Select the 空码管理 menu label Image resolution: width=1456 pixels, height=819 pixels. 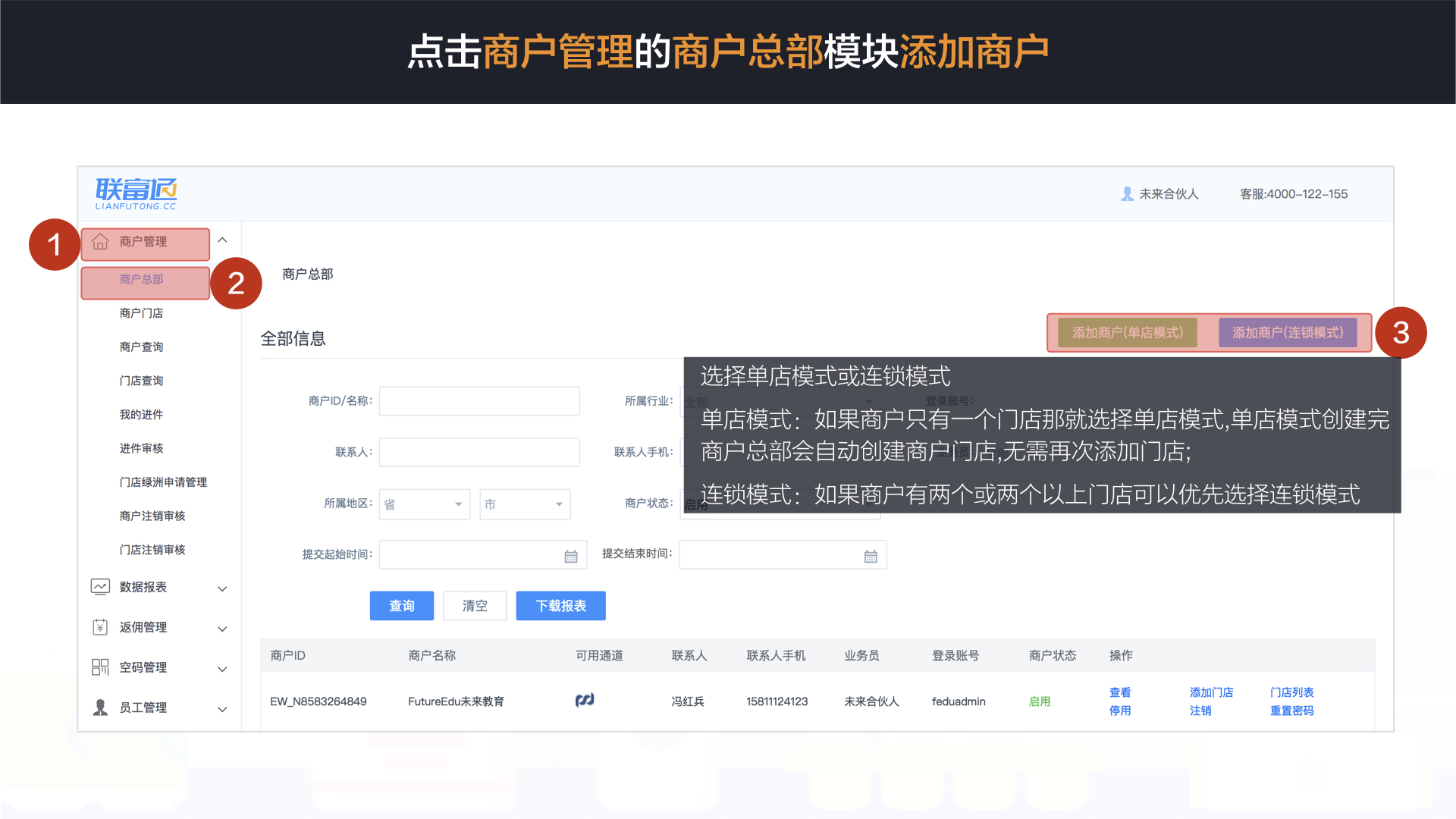(143, 667)
